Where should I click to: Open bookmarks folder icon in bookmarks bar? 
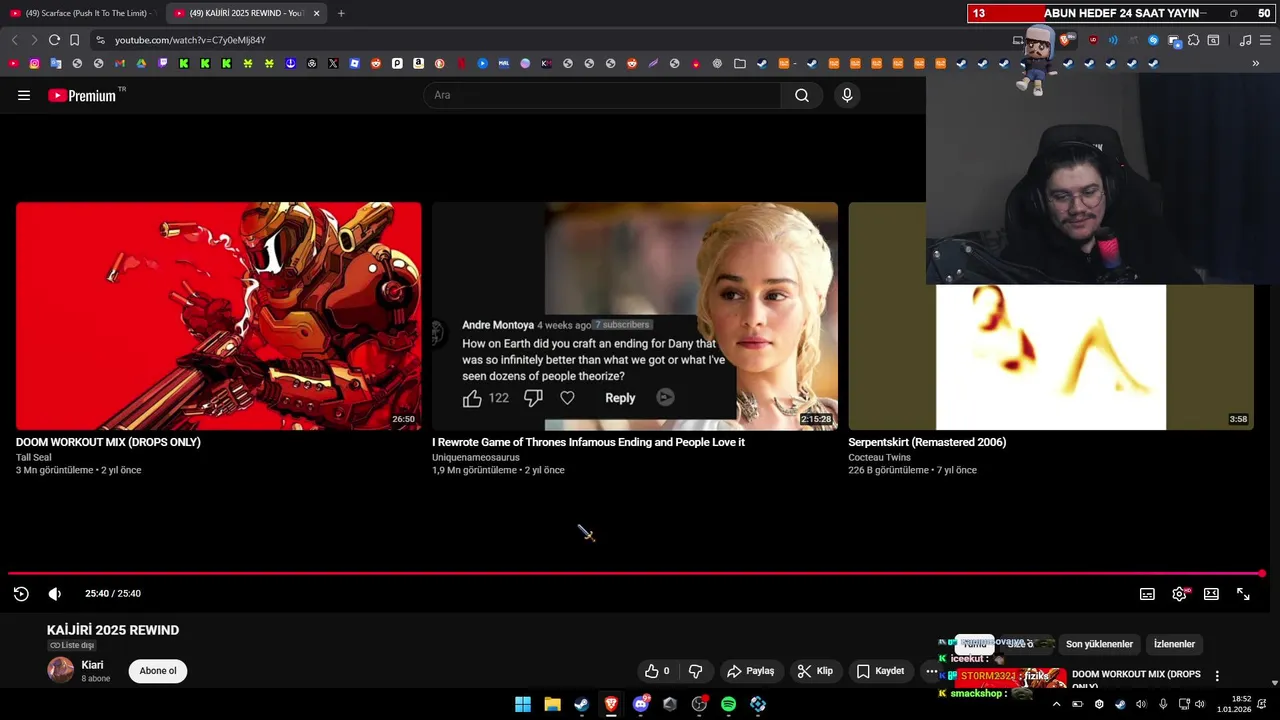pyautogui.click(x=739, y=63)
